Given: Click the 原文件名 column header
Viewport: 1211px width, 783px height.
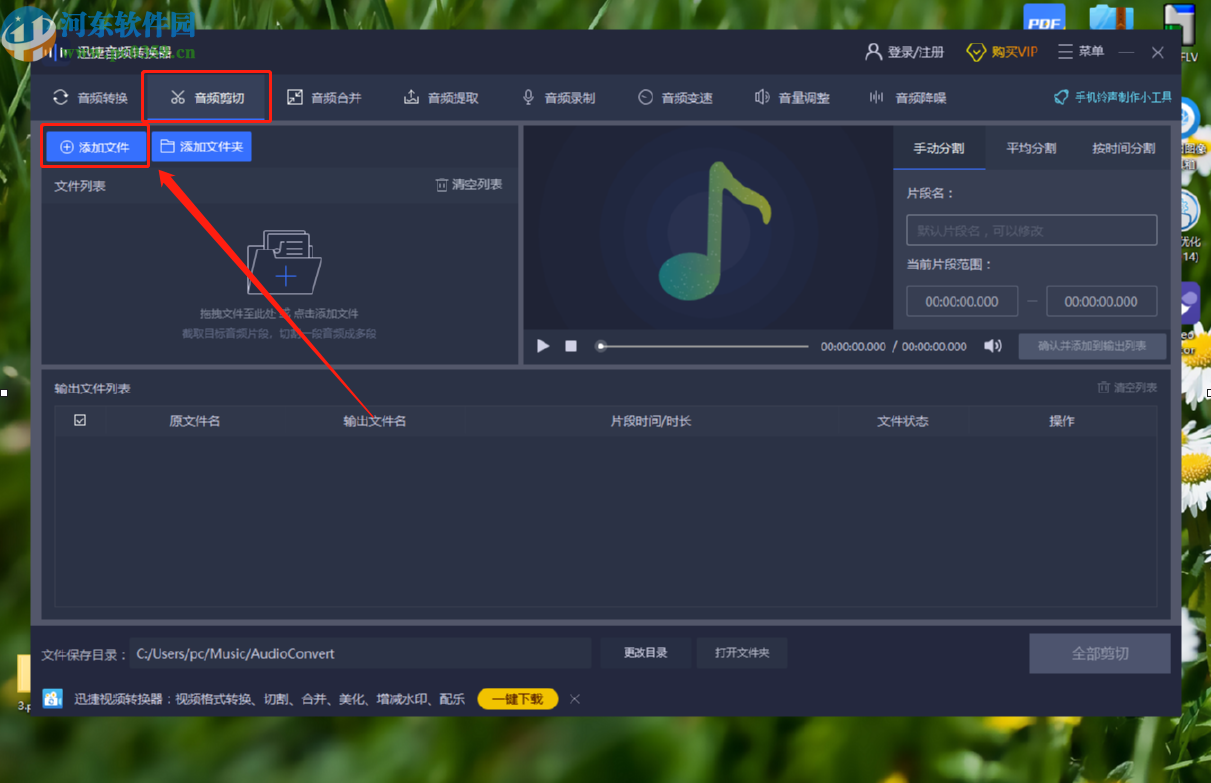Looking at the screenshot, I should point(195,421).
